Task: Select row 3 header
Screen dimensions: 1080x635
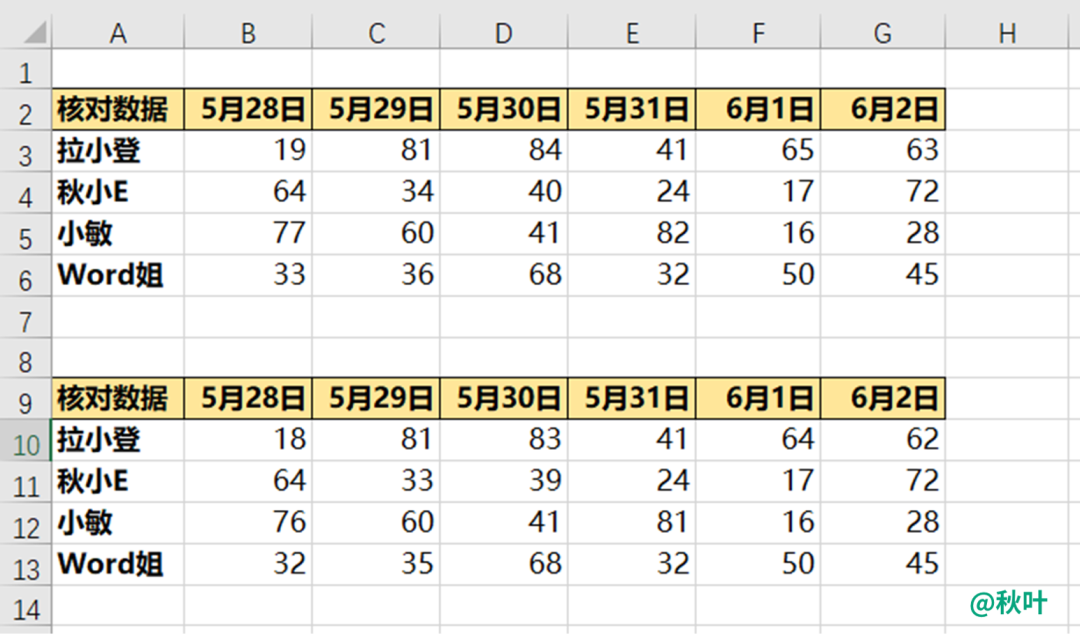Action: tap(25, 151)
